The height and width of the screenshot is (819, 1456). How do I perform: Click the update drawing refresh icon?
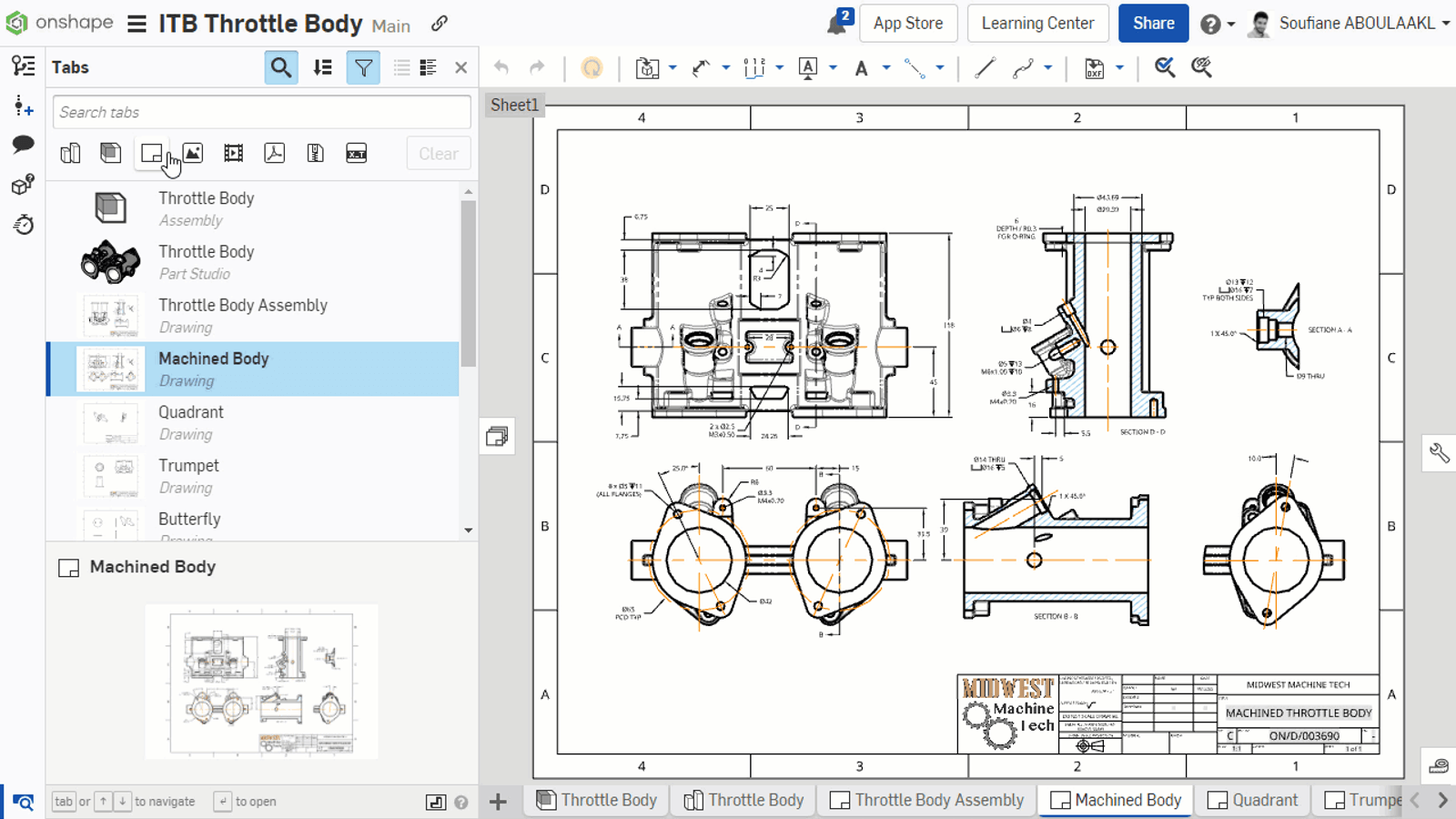tap(591, 67)
